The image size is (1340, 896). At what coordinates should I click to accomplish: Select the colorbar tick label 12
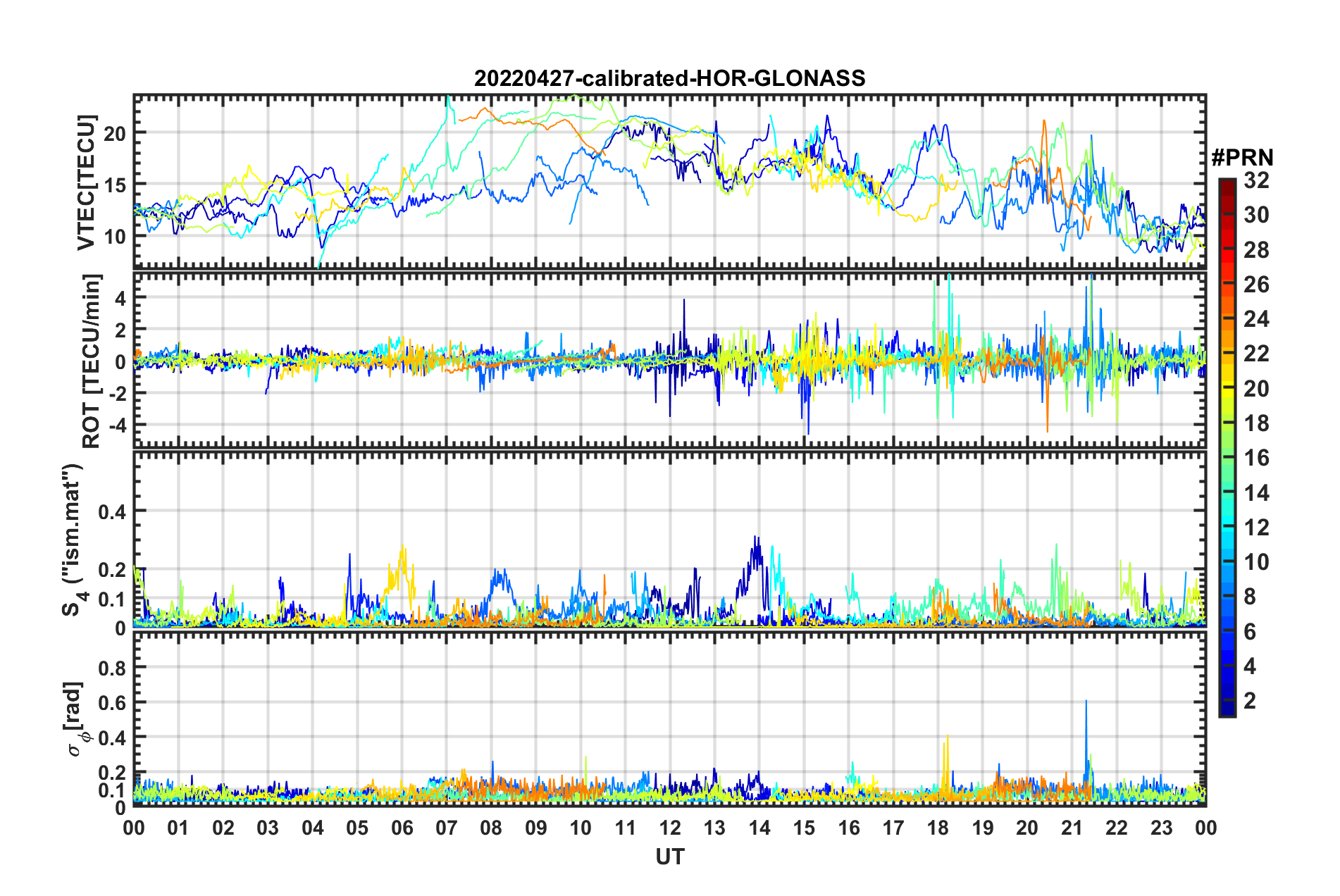coord(1256,527)
